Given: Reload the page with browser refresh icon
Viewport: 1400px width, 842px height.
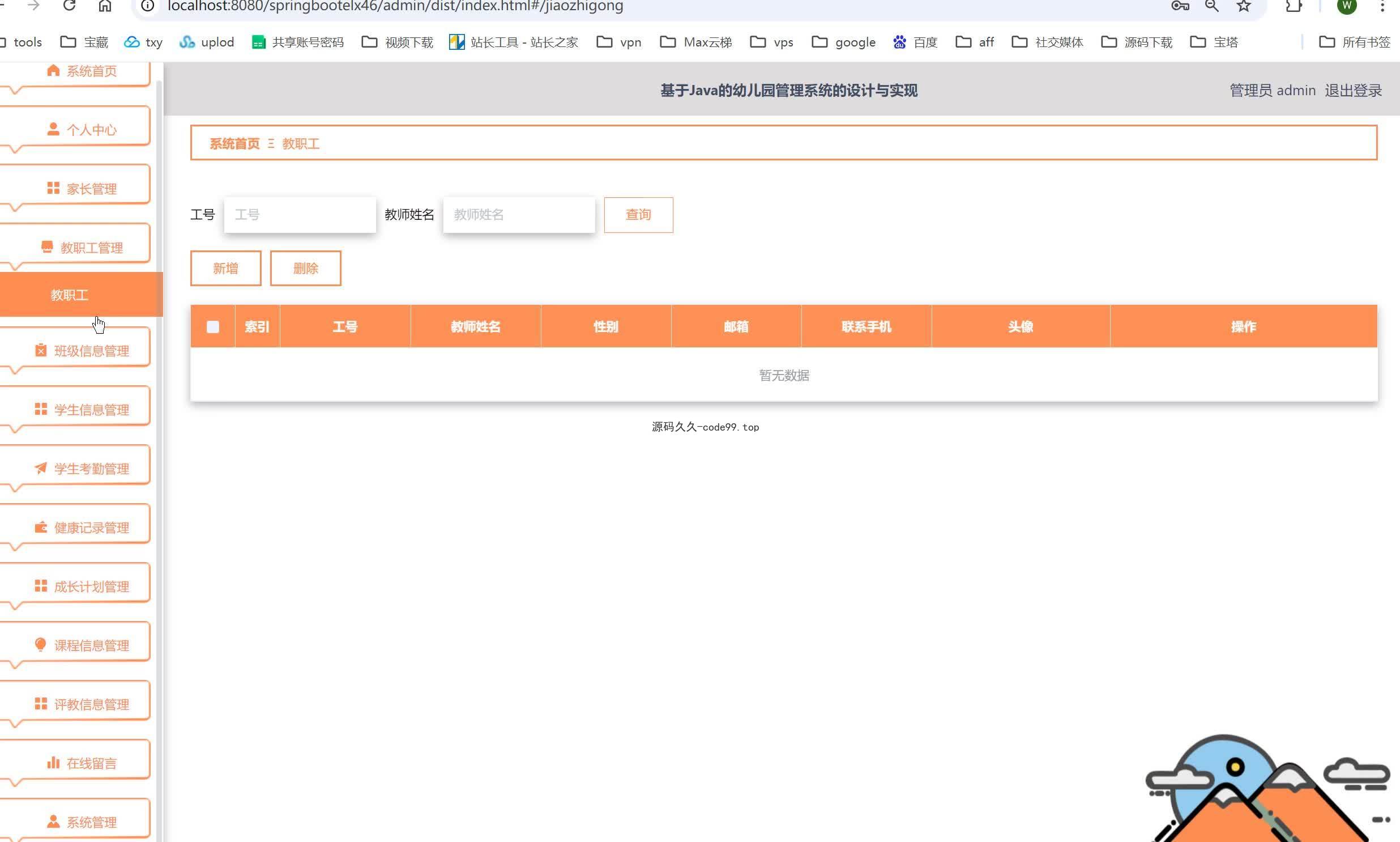Looking at the screenshot, I should [x=69, y=6].
